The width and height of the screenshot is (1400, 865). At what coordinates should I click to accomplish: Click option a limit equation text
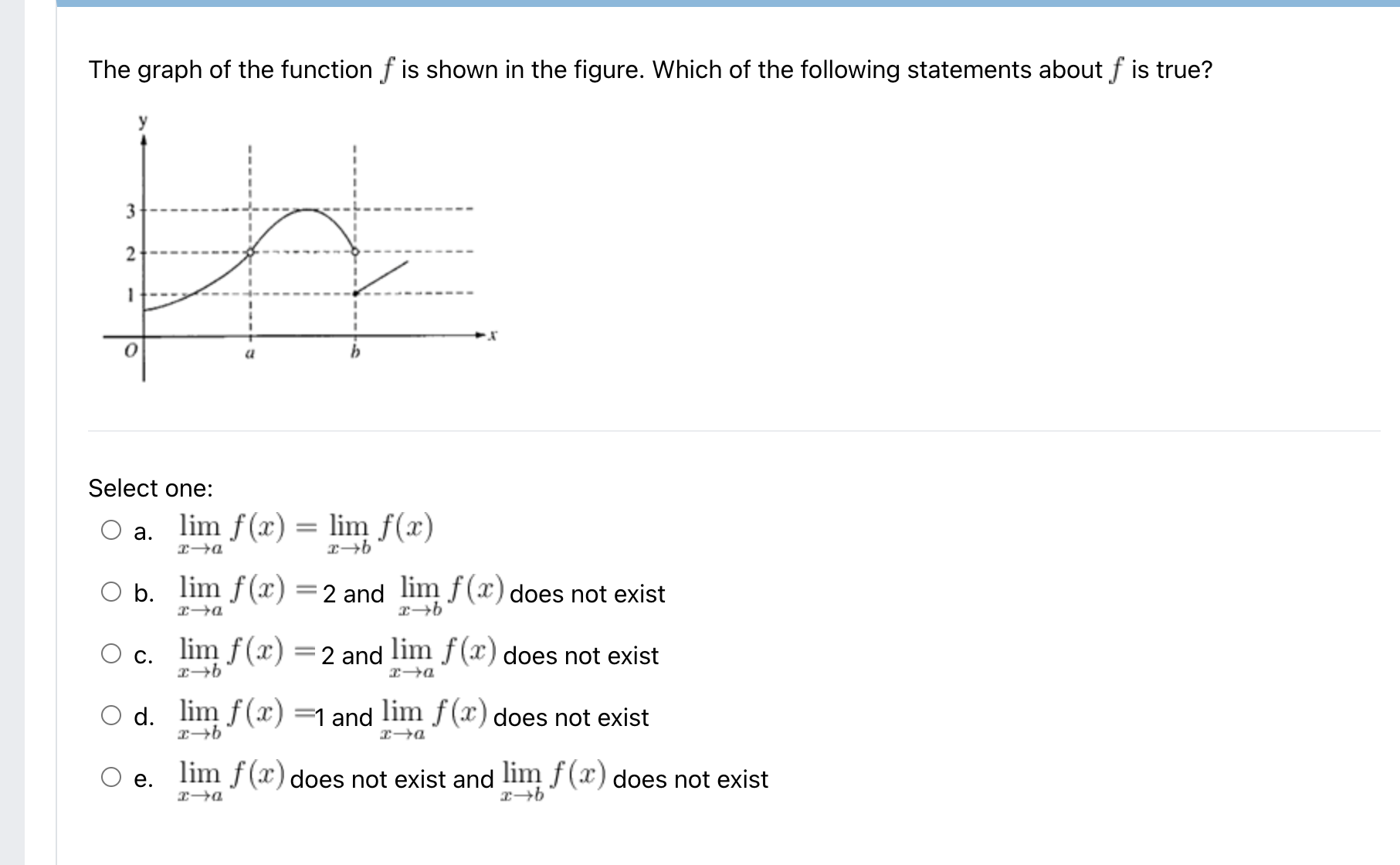[x=304, y=530]
